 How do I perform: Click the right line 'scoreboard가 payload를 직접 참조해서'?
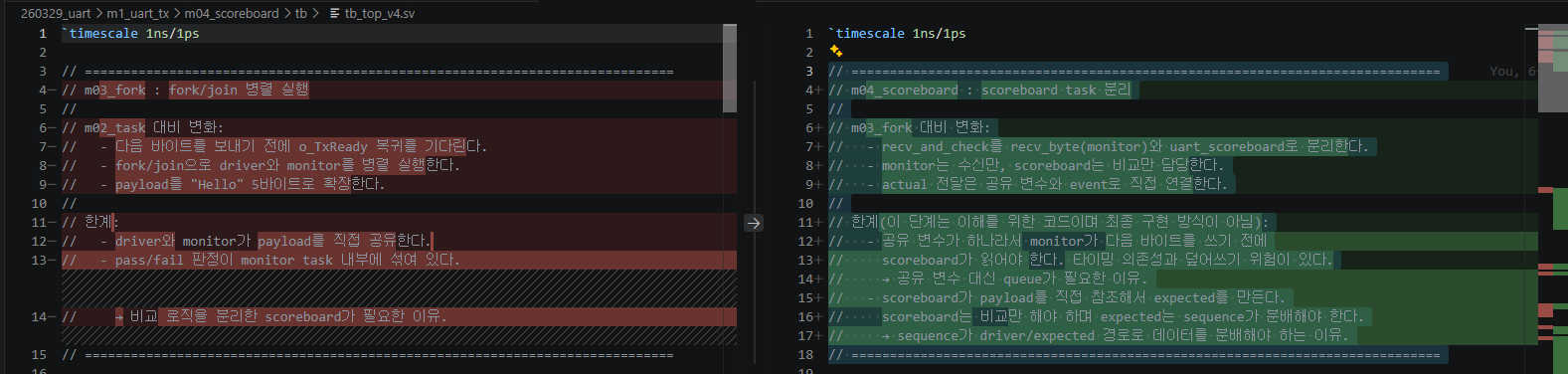(1057, 297)
